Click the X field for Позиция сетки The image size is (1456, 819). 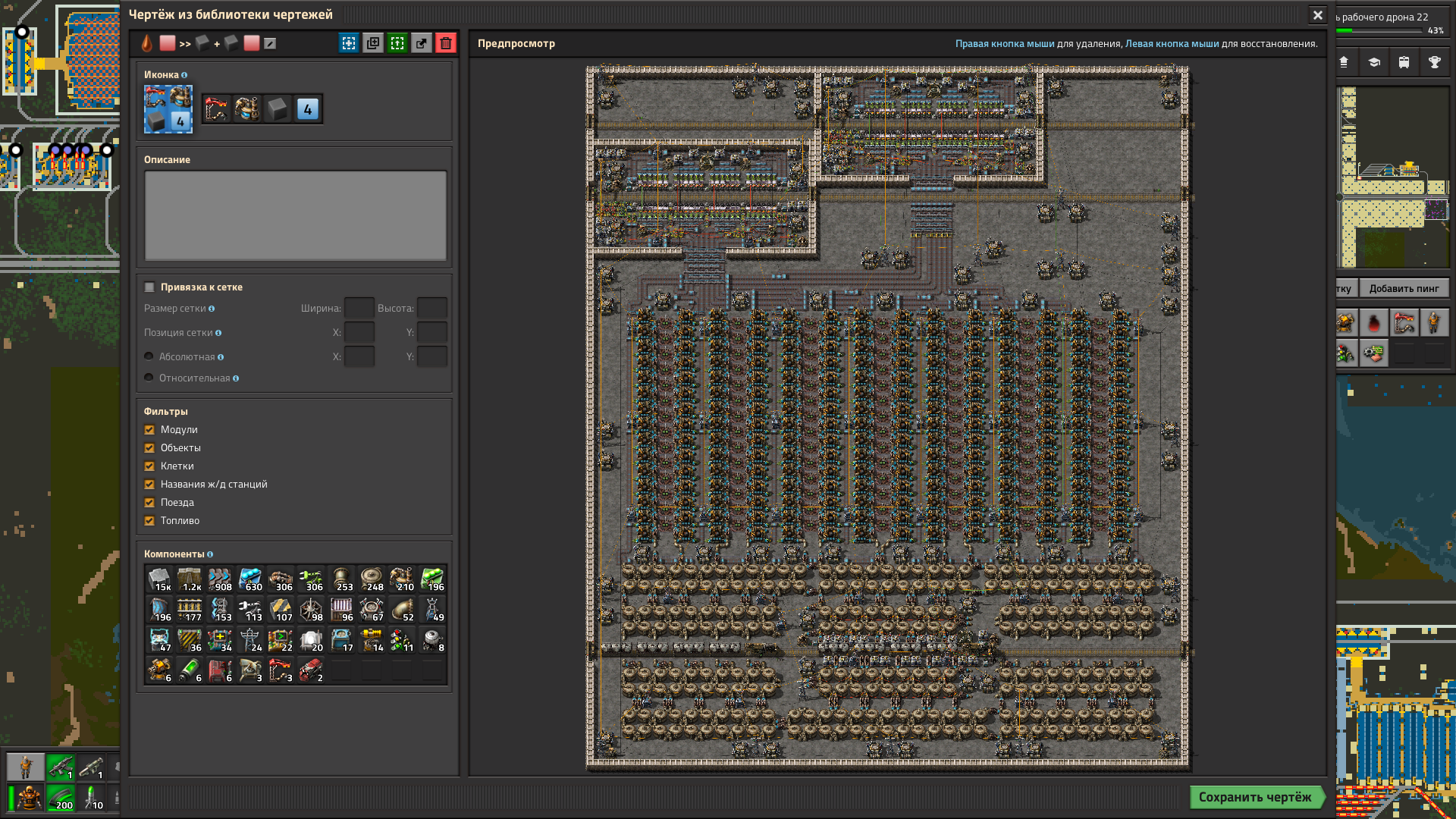(359, 333)
